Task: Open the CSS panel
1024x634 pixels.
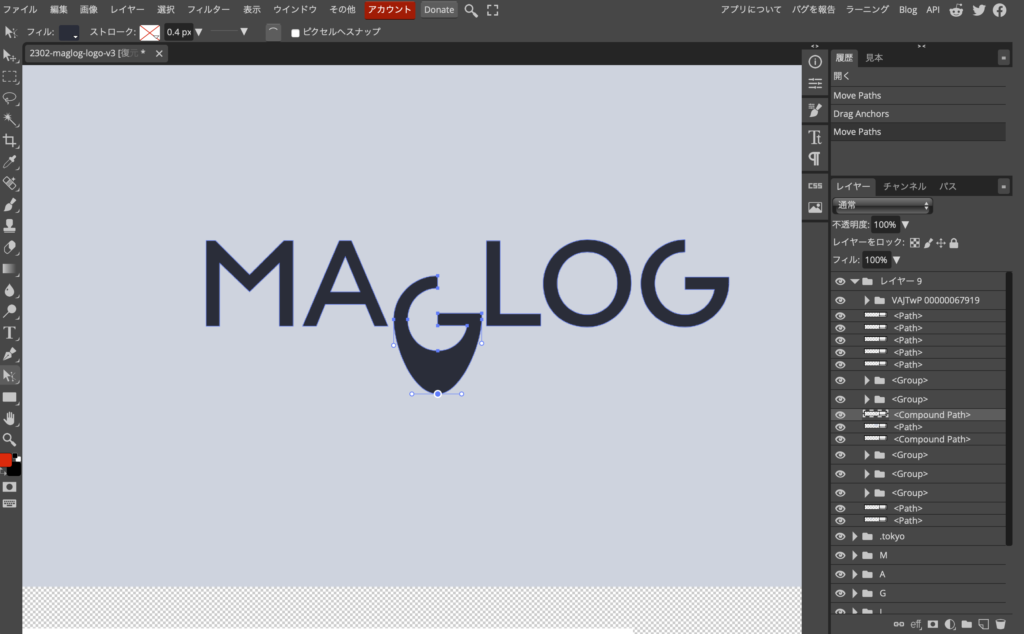Action: [x=815, y=186]
